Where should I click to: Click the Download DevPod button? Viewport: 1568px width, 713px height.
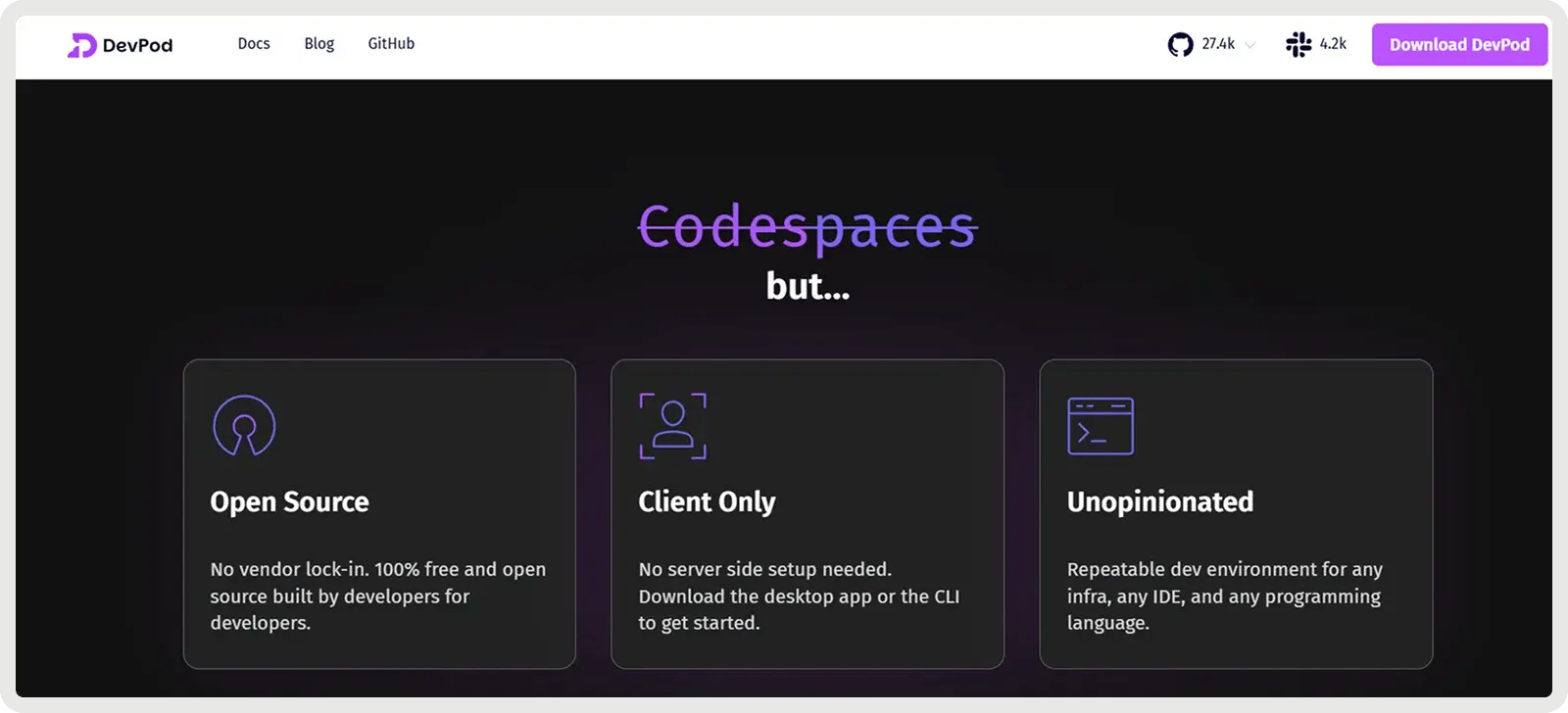pos(1459,44)
